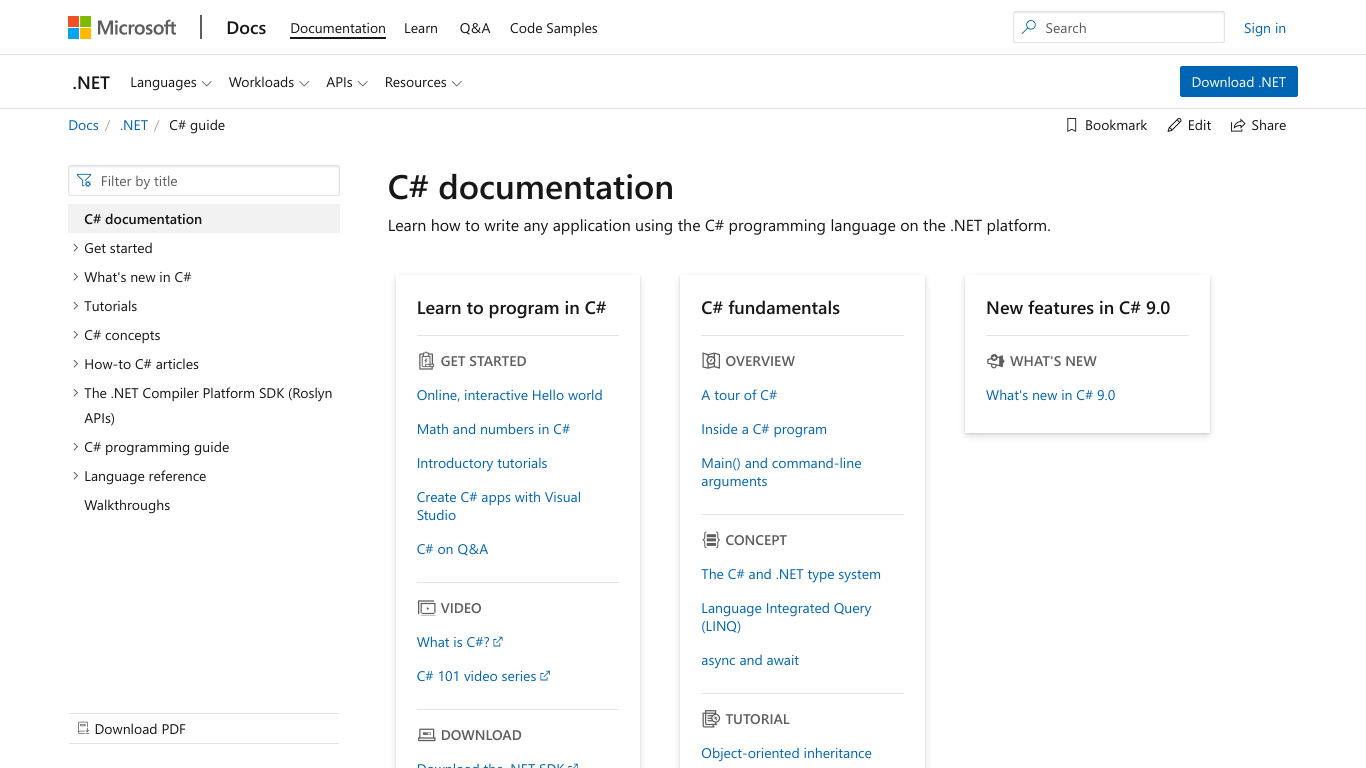This screenshot has height=768, width=1366.
Task: Click the Docs brand link
Action: 246,28
